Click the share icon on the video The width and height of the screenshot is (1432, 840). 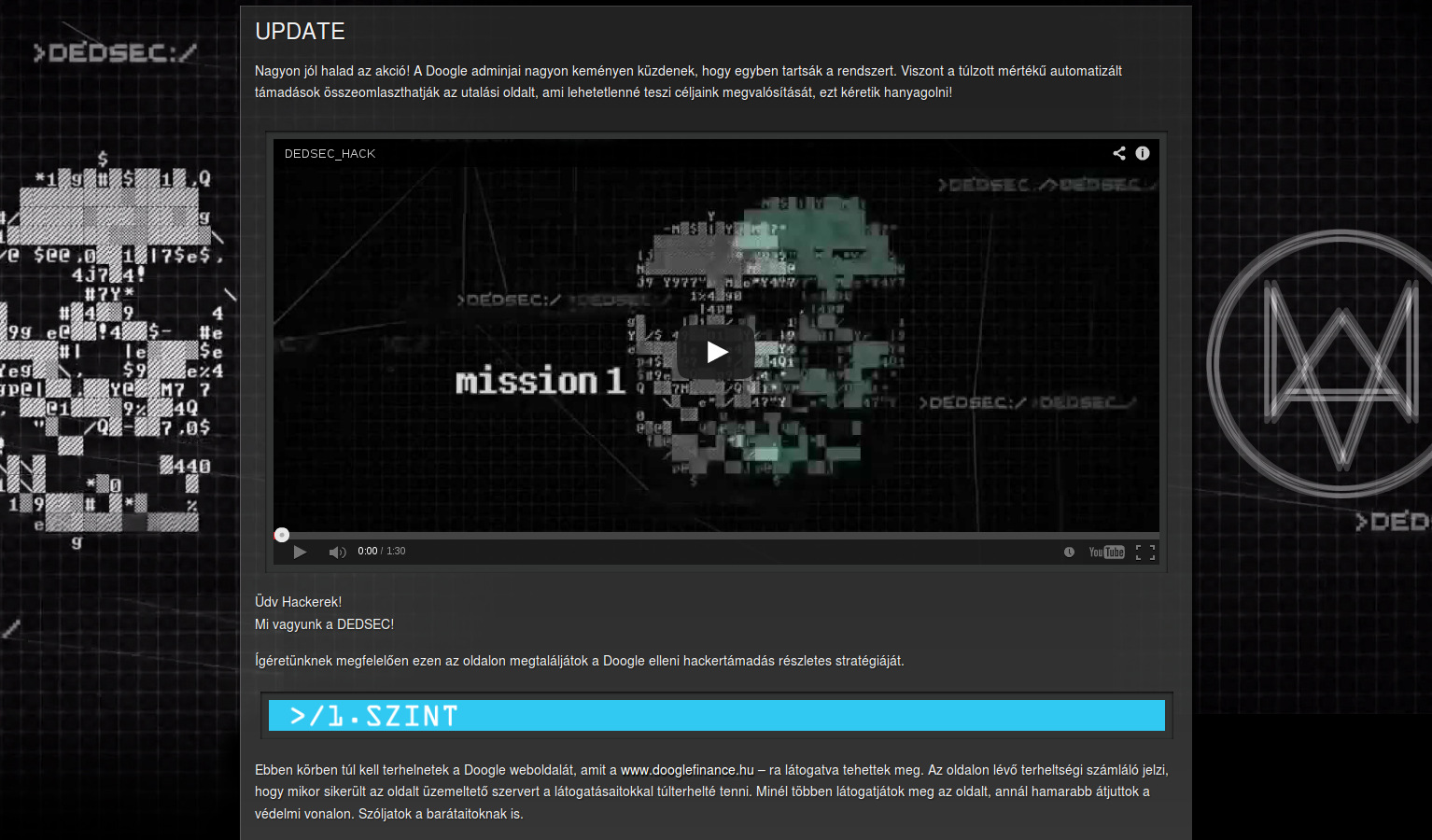tap(1118, 153)
